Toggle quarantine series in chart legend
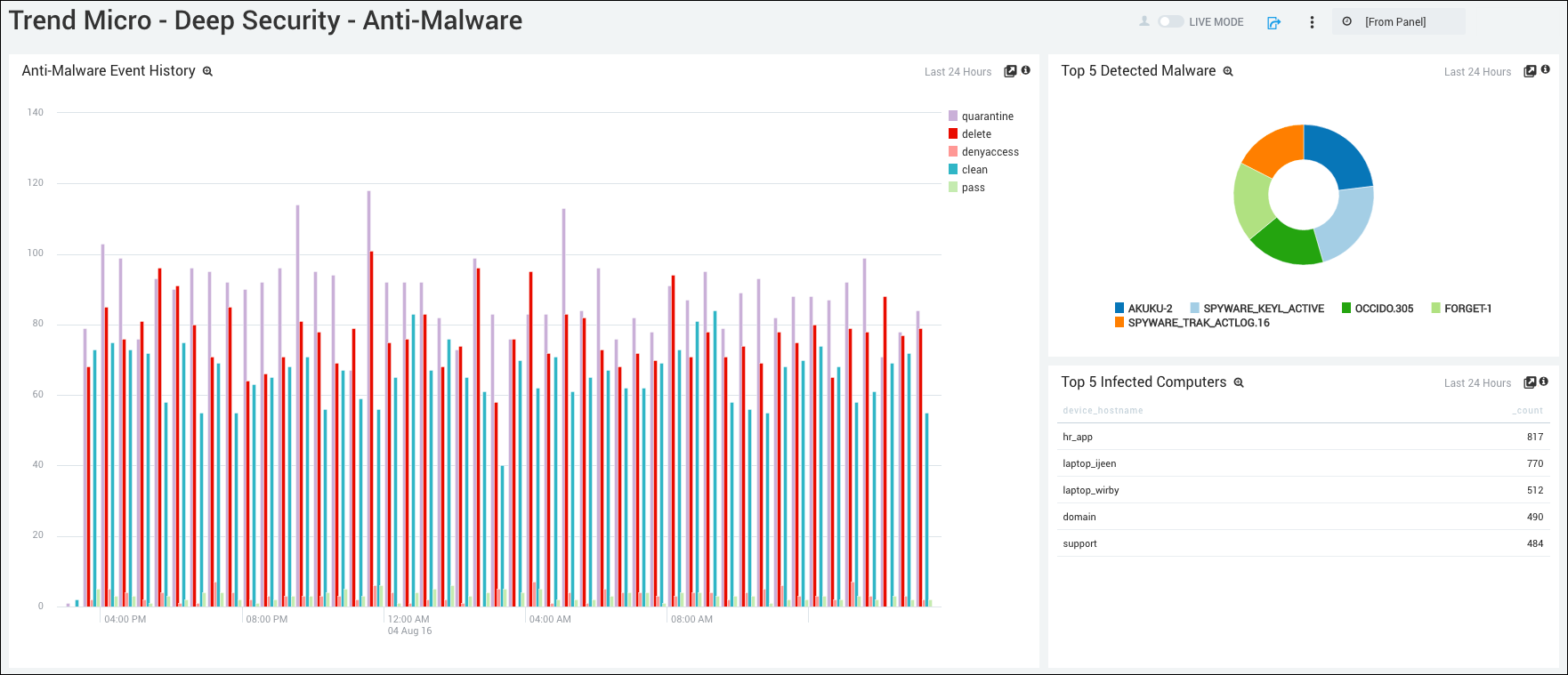This screenshot has height=675, width=1568. click(x=987, y=117)
